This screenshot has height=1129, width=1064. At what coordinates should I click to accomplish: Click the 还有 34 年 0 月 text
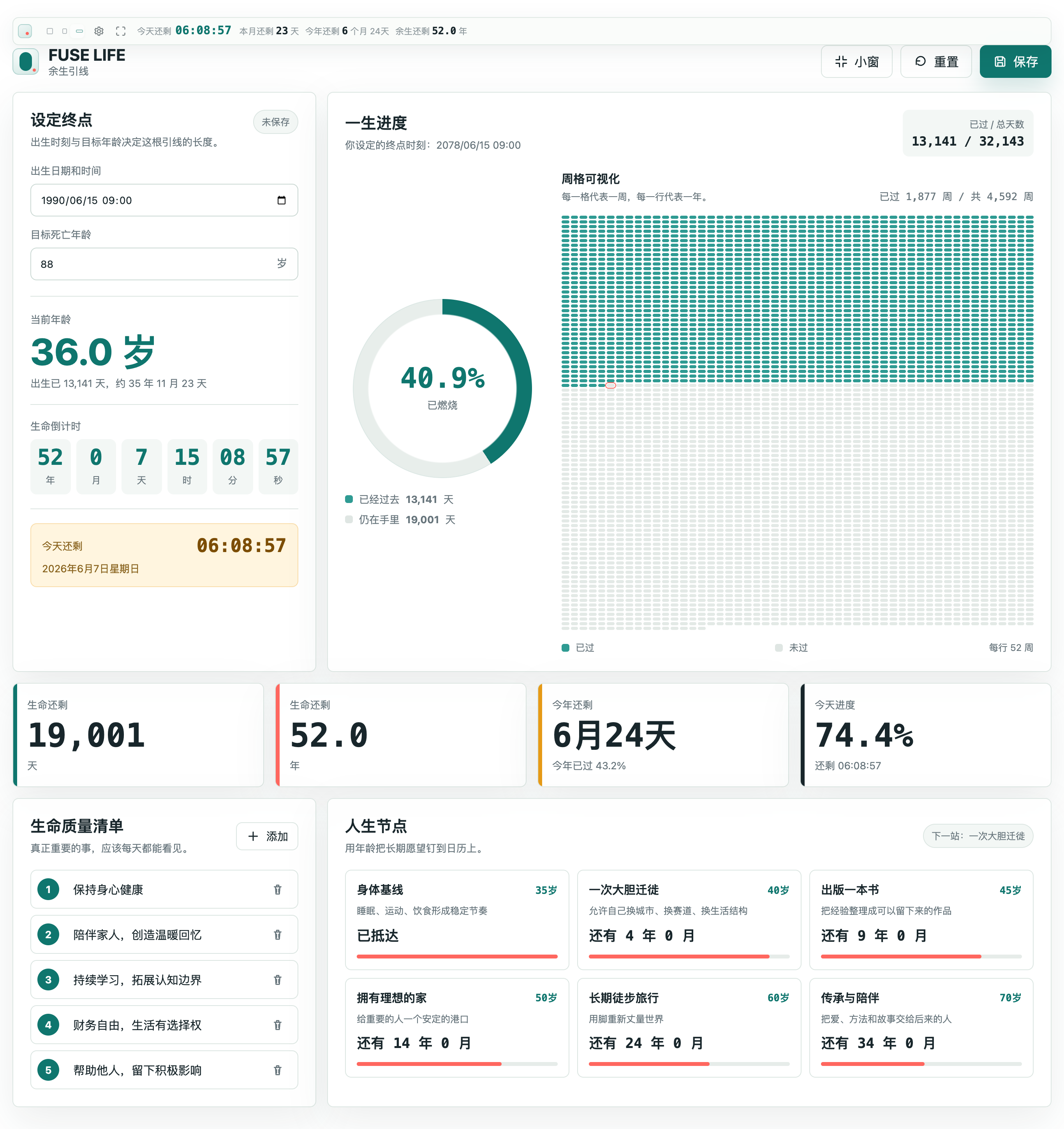(878, 1043)
